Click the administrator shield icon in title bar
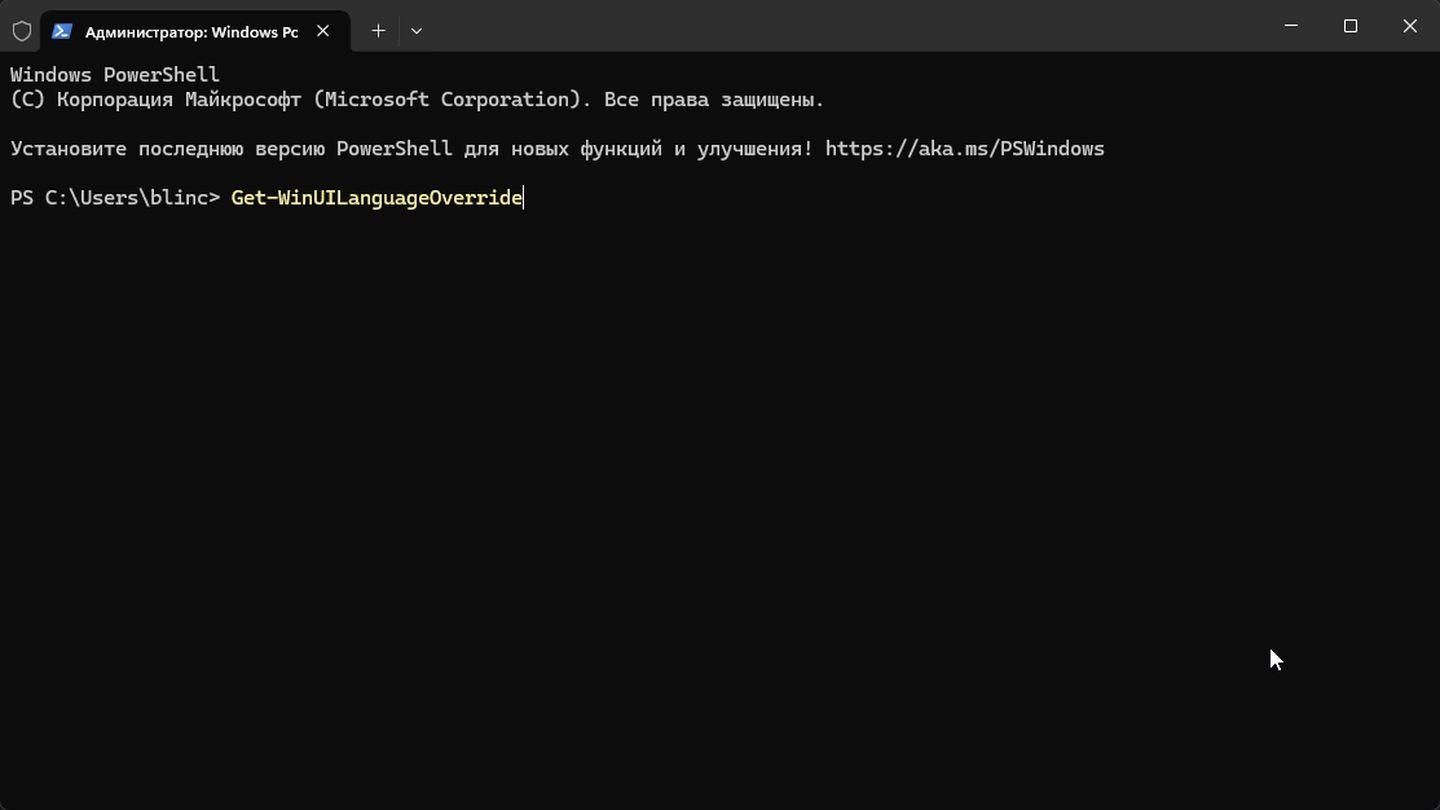 [21, 31]
